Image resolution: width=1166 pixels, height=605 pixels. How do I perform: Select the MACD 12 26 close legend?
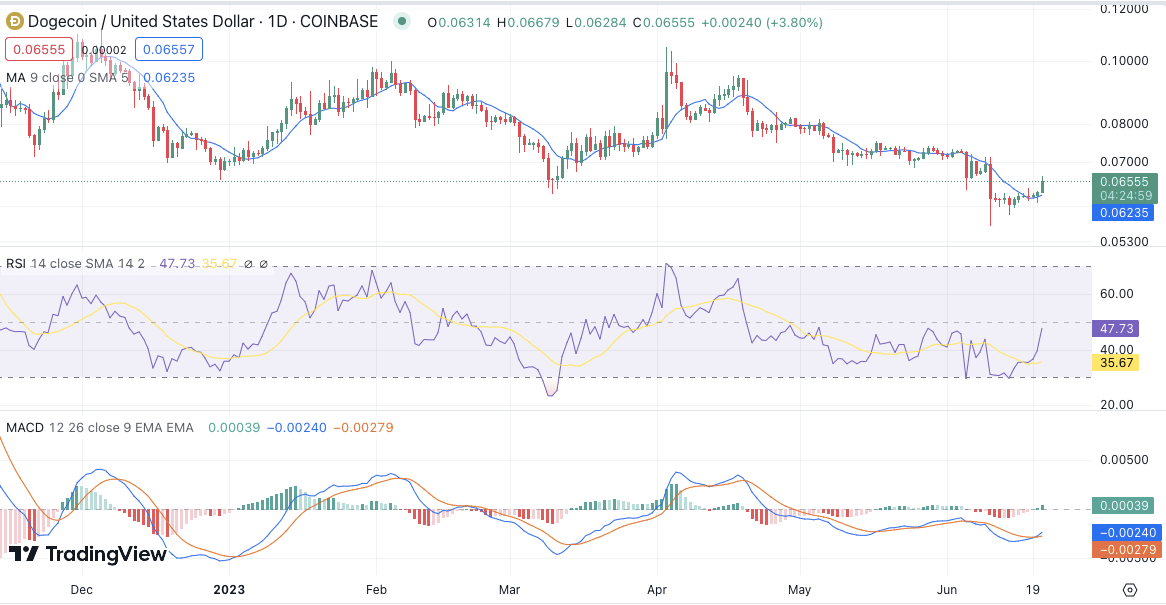coord(100,427)
